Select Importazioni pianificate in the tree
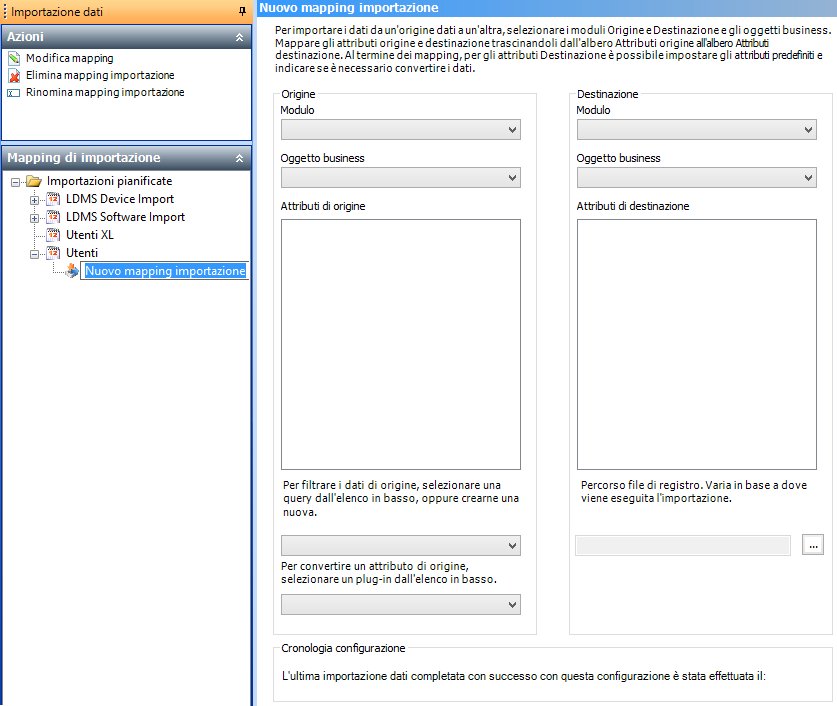Image resolution: width=837 pixels, height=706 pixels. (x=109, y=181)
